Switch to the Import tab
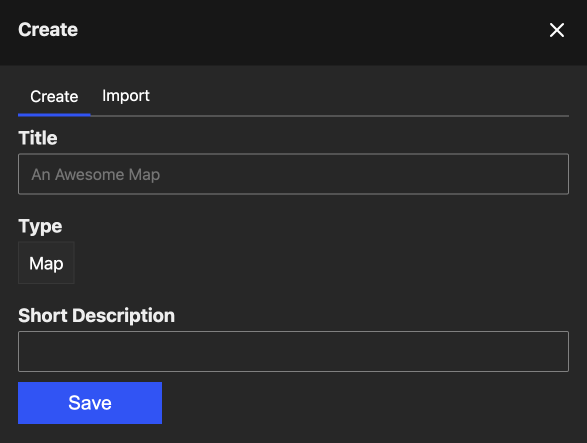Viewport: 587px width, 443px height. pos(126,96)
